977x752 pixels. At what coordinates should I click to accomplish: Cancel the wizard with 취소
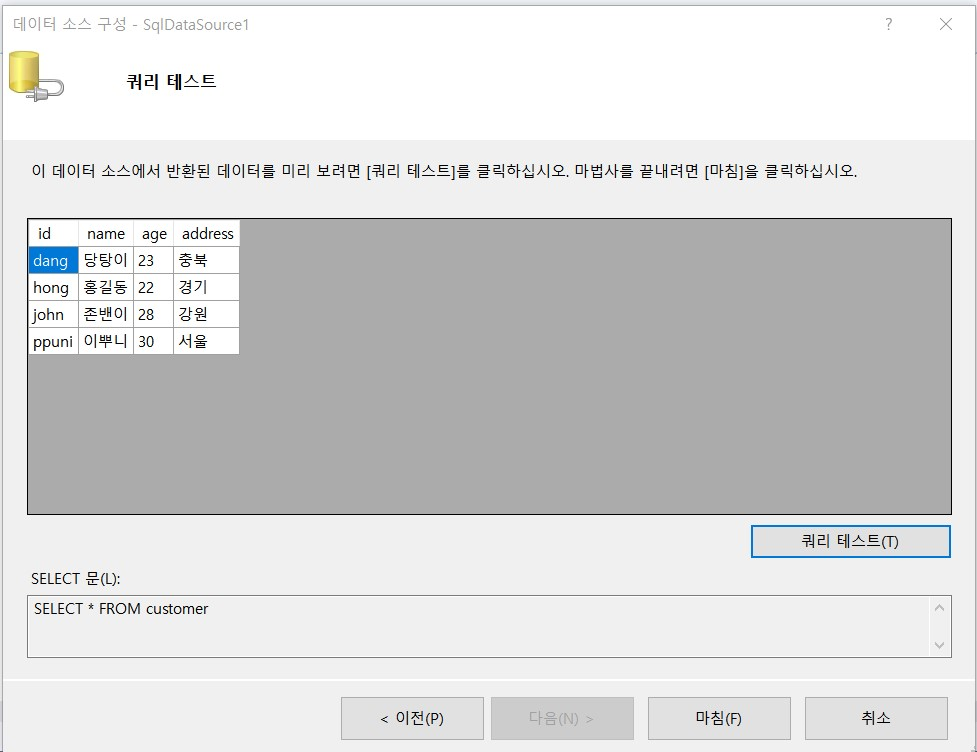point(876,718)
